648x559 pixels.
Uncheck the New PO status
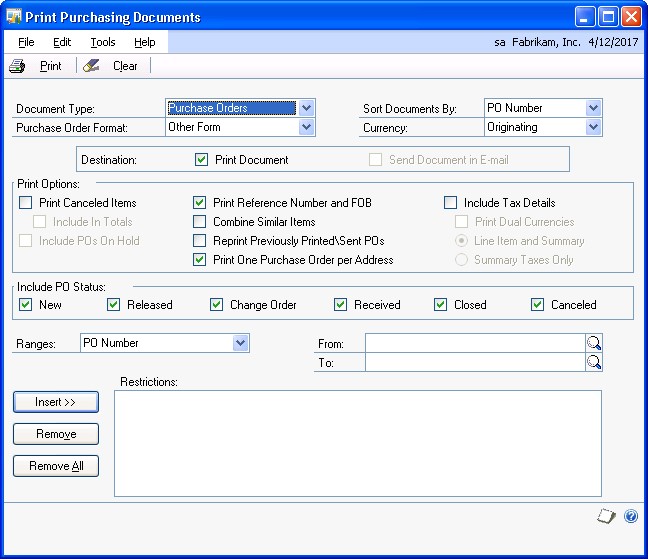tap(26, 304)
